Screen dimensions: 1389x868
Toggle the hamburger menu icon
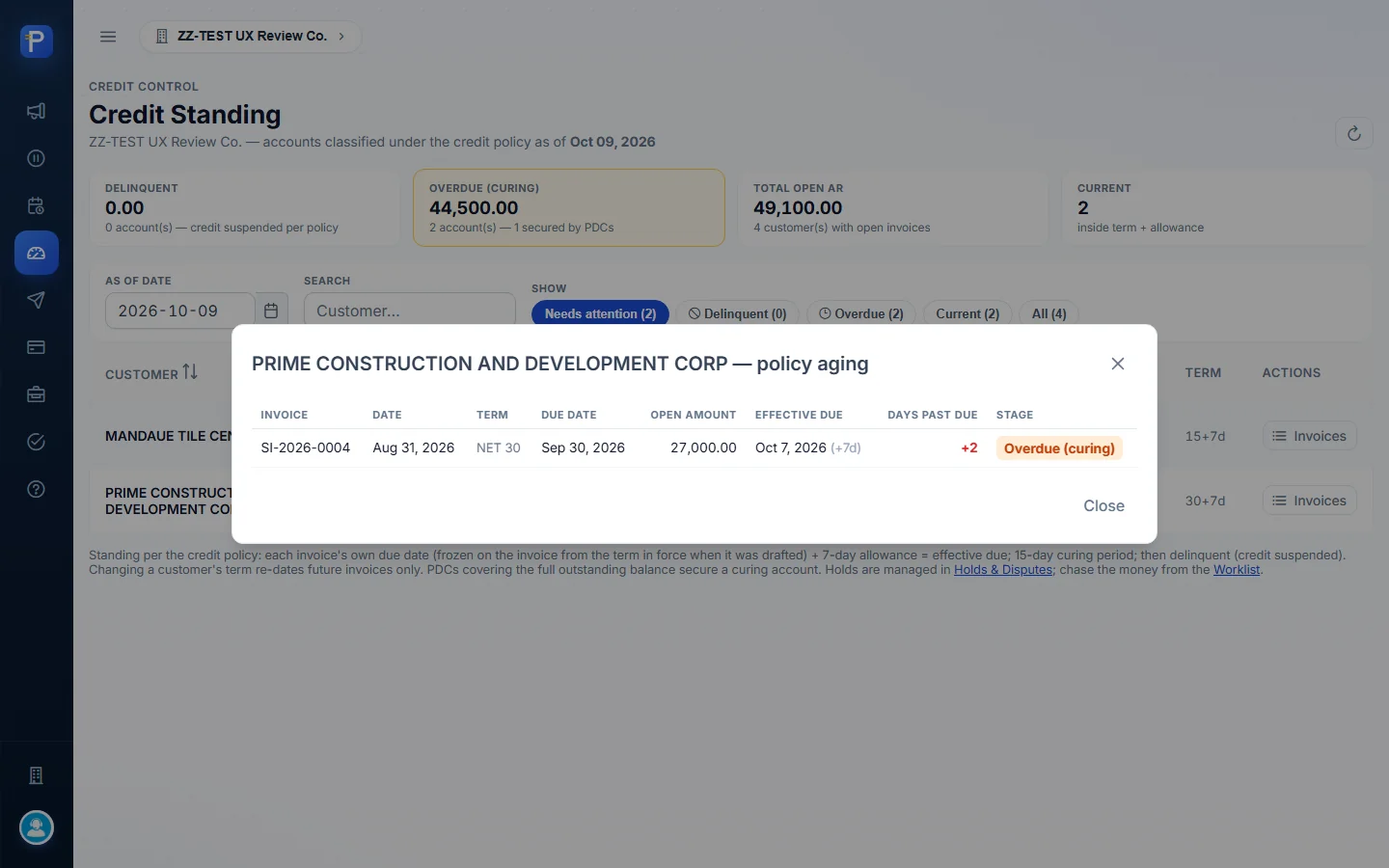108,37
